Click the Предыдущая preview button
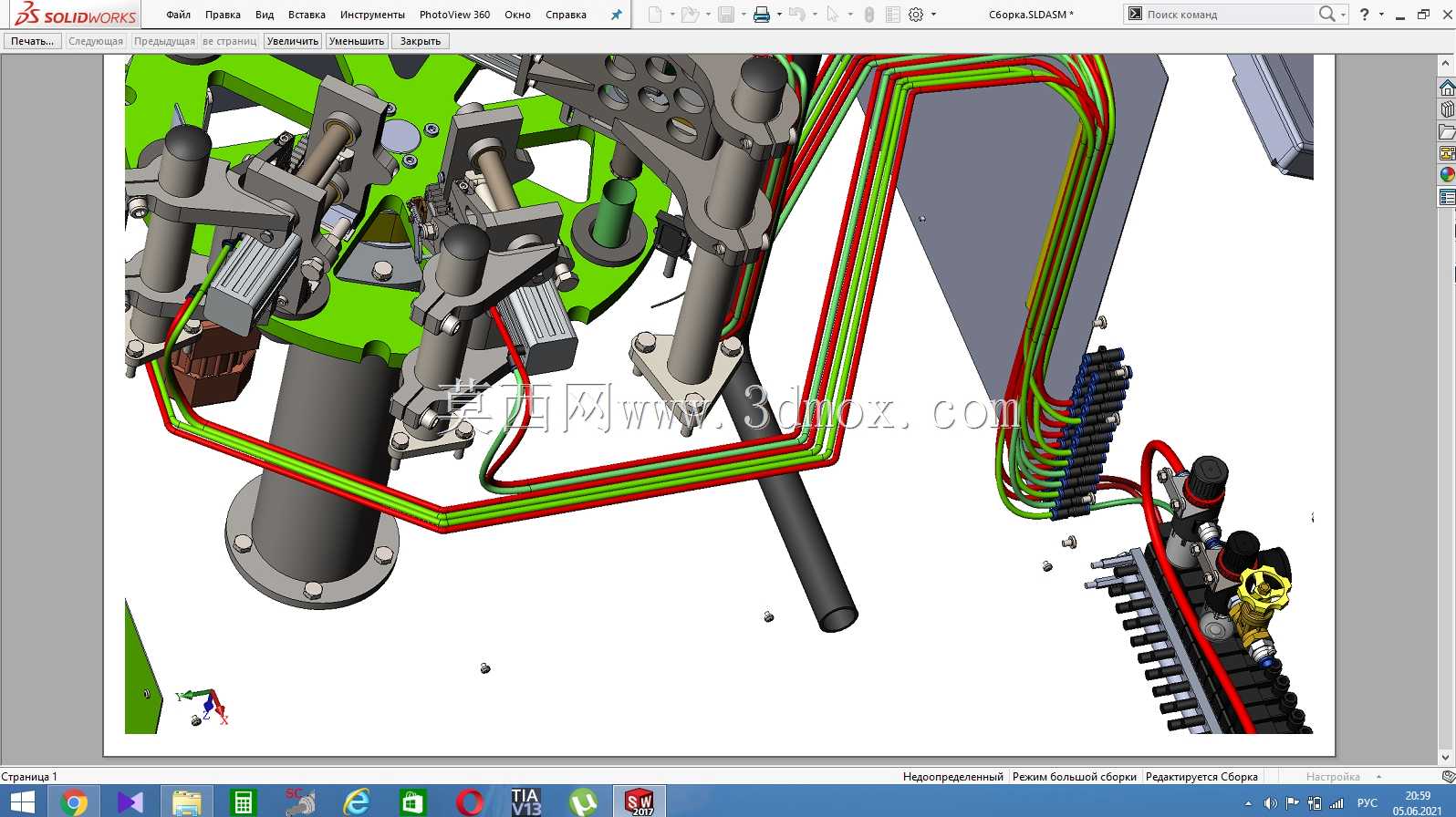This screenshot has height=817, width=1456. 164,41
